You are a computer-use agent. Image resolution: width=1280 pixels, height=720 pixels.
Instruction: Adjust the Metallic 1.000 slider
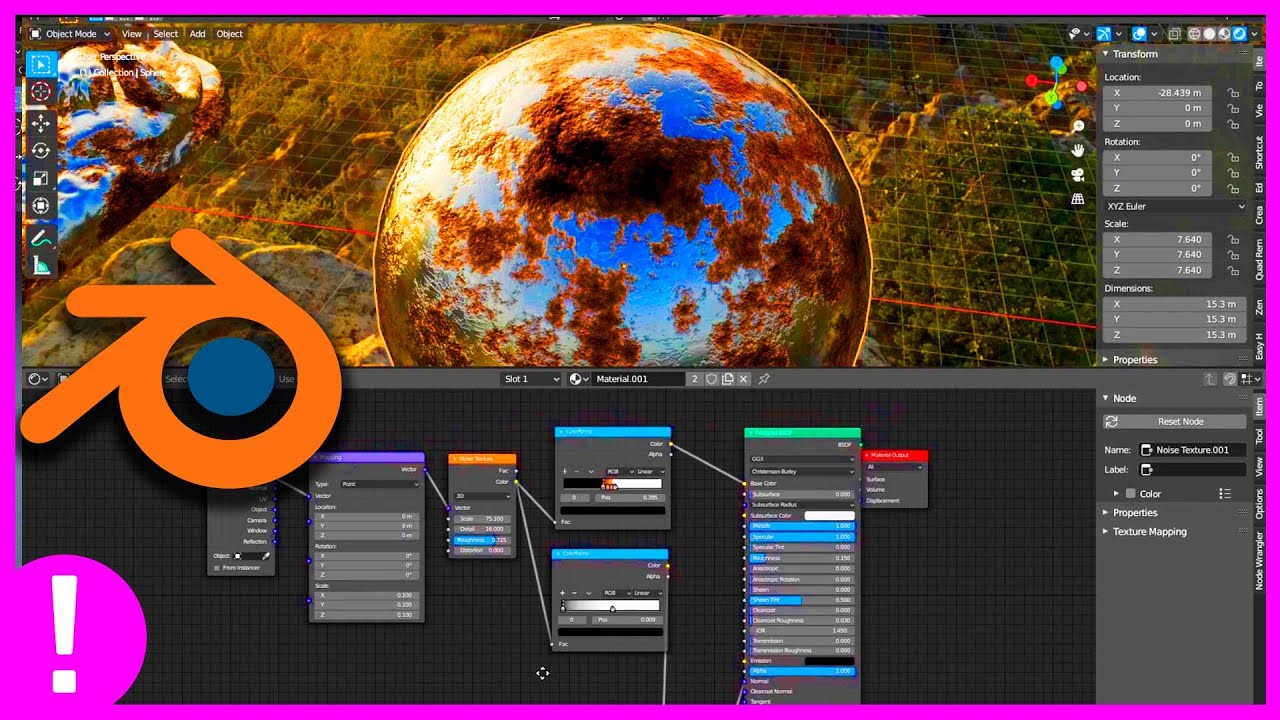click(x=802, y=526)
